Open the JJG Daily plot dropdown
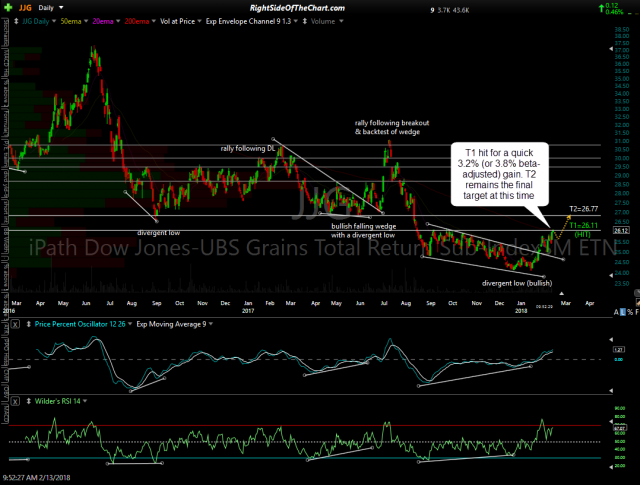The width and height of the screenshot is (640, 485). pos(53,21)
